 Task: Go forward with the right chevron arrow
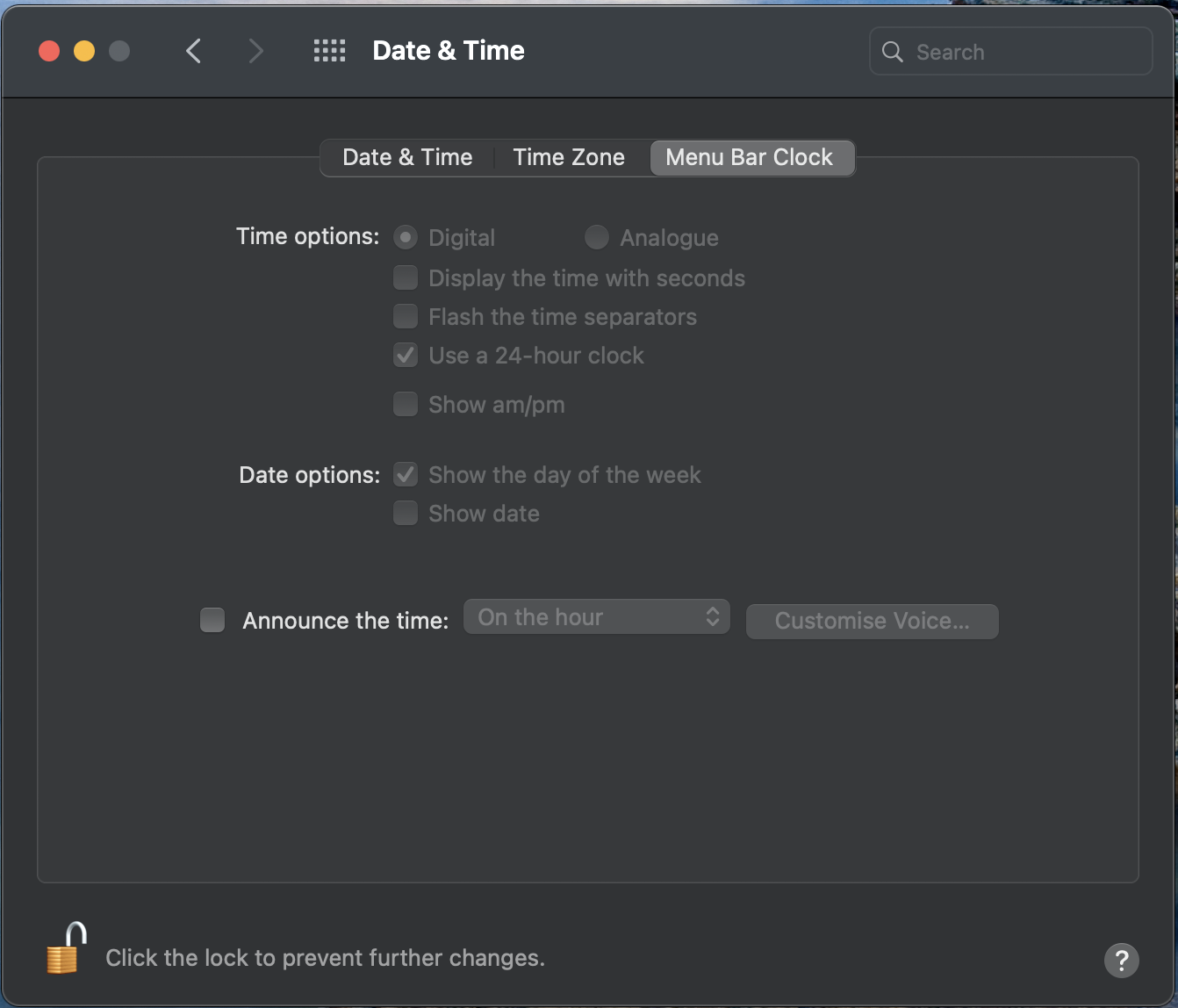(x=255, y=51)
